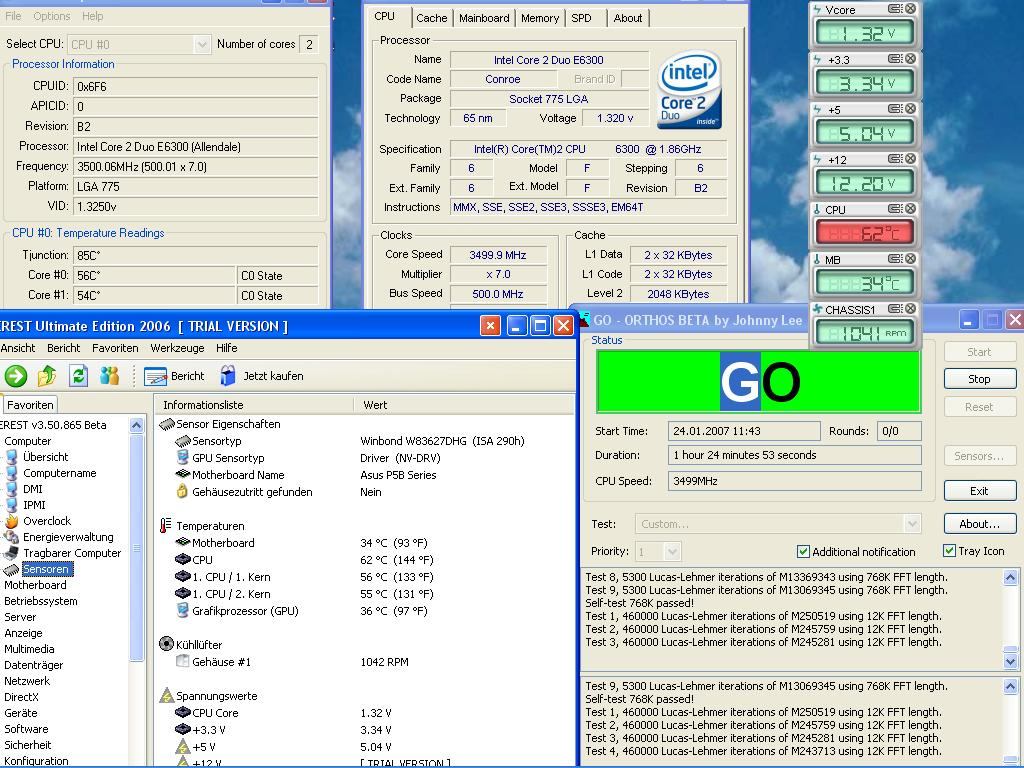Open the Options menu in the CPU temperature window

pos(52,16)
